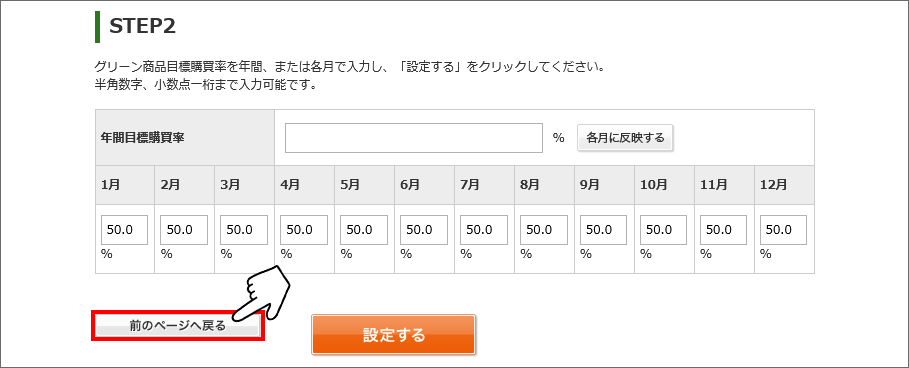Viewport: 909px width, 368px height.
Task: Select the 11月 percentage field
Action: point(723,230)
